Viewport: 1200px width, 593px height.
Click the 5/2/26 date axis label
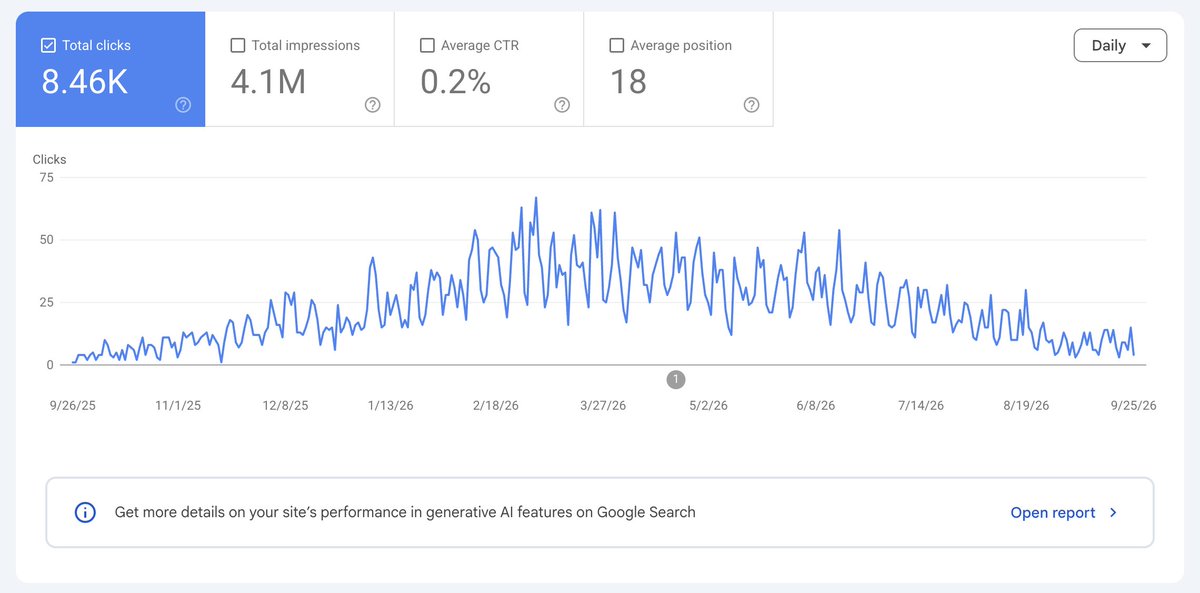[709, 405]
